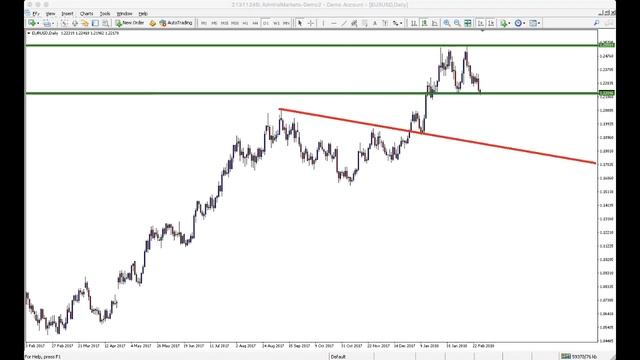Screen dimensions: 640x360
Task: Expand the New Chart dropdown arrow
Action: click(38, 23)
